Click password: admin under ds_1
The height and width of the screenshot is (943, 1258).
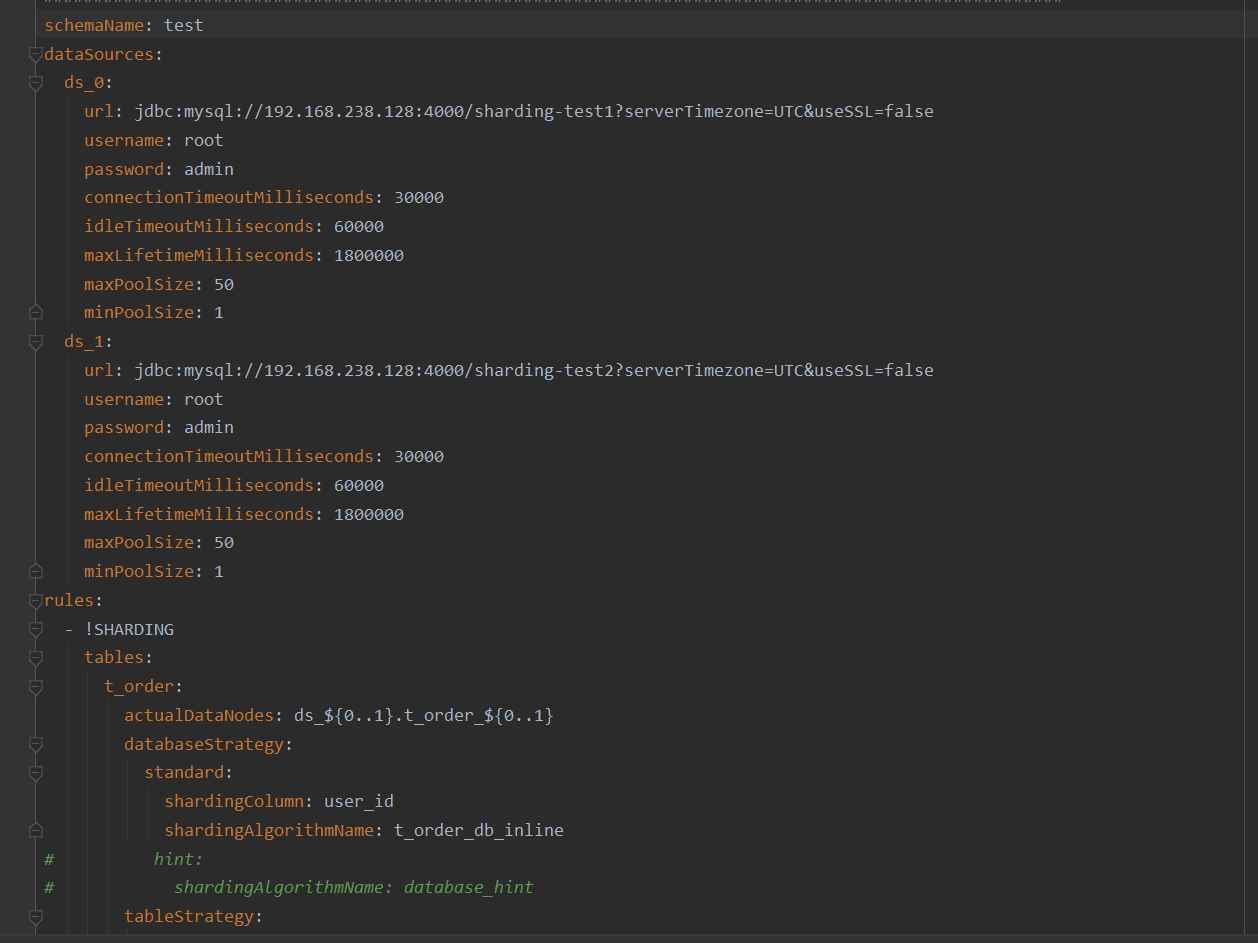point(159,427)
